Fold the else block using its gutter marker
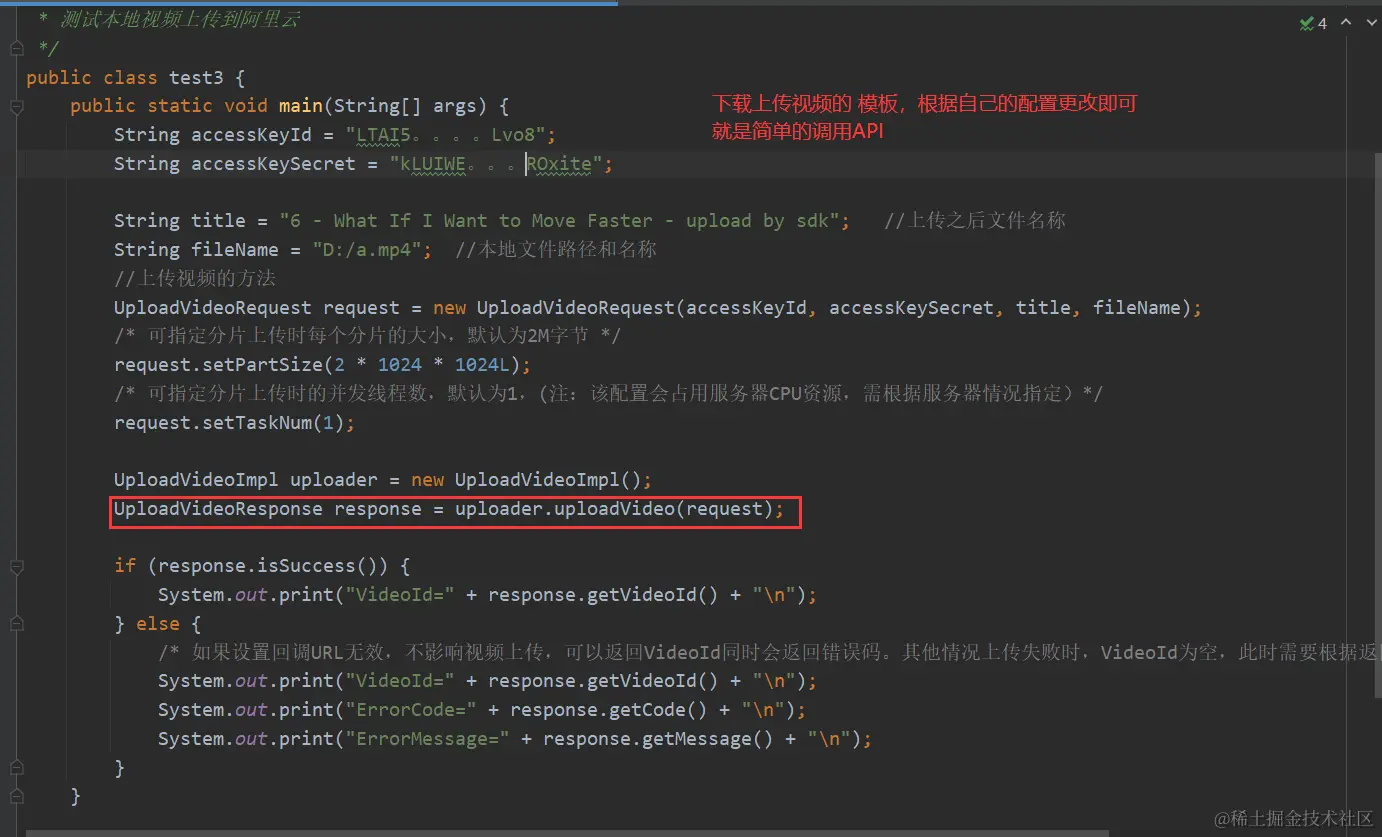The height and width of the screenshot is (837, 1382). click(x=16, y=624)
